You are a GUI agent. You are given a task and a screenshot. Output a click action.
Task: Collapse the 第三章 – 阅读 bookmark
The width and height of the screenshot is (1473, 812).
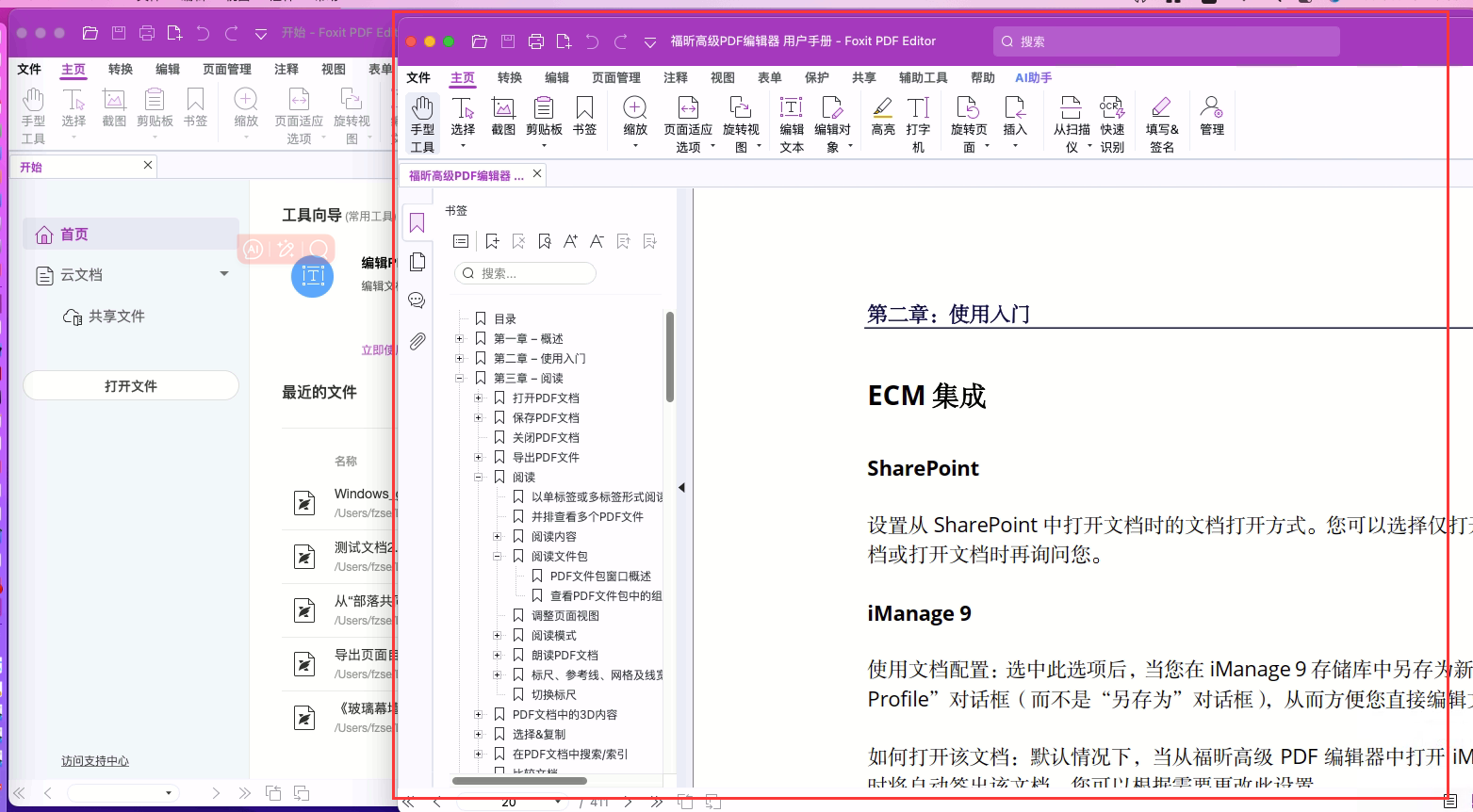[460, 378]
